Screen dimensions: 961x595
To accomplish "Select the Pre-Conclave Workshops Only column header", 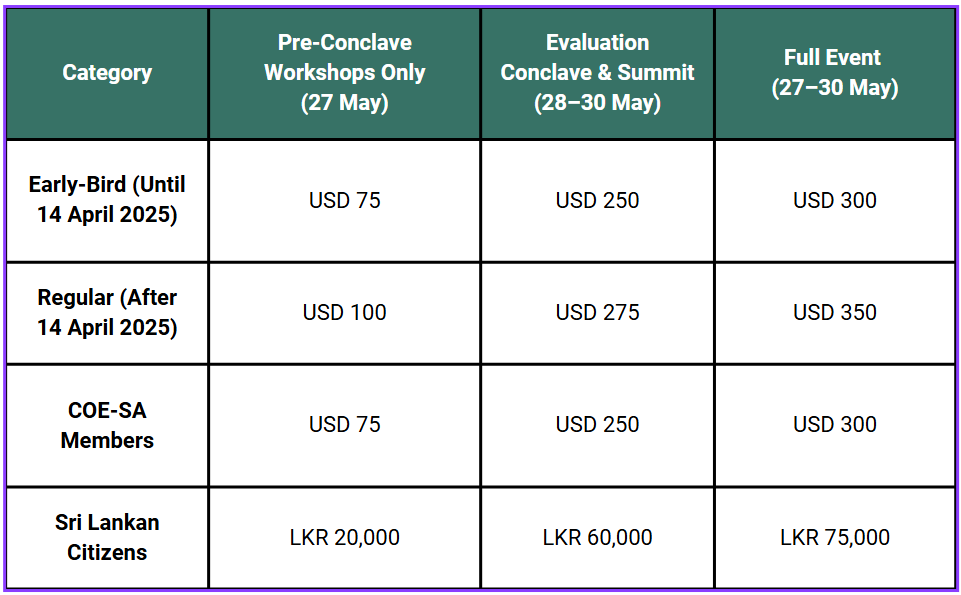I will click(x=344, y=72).
